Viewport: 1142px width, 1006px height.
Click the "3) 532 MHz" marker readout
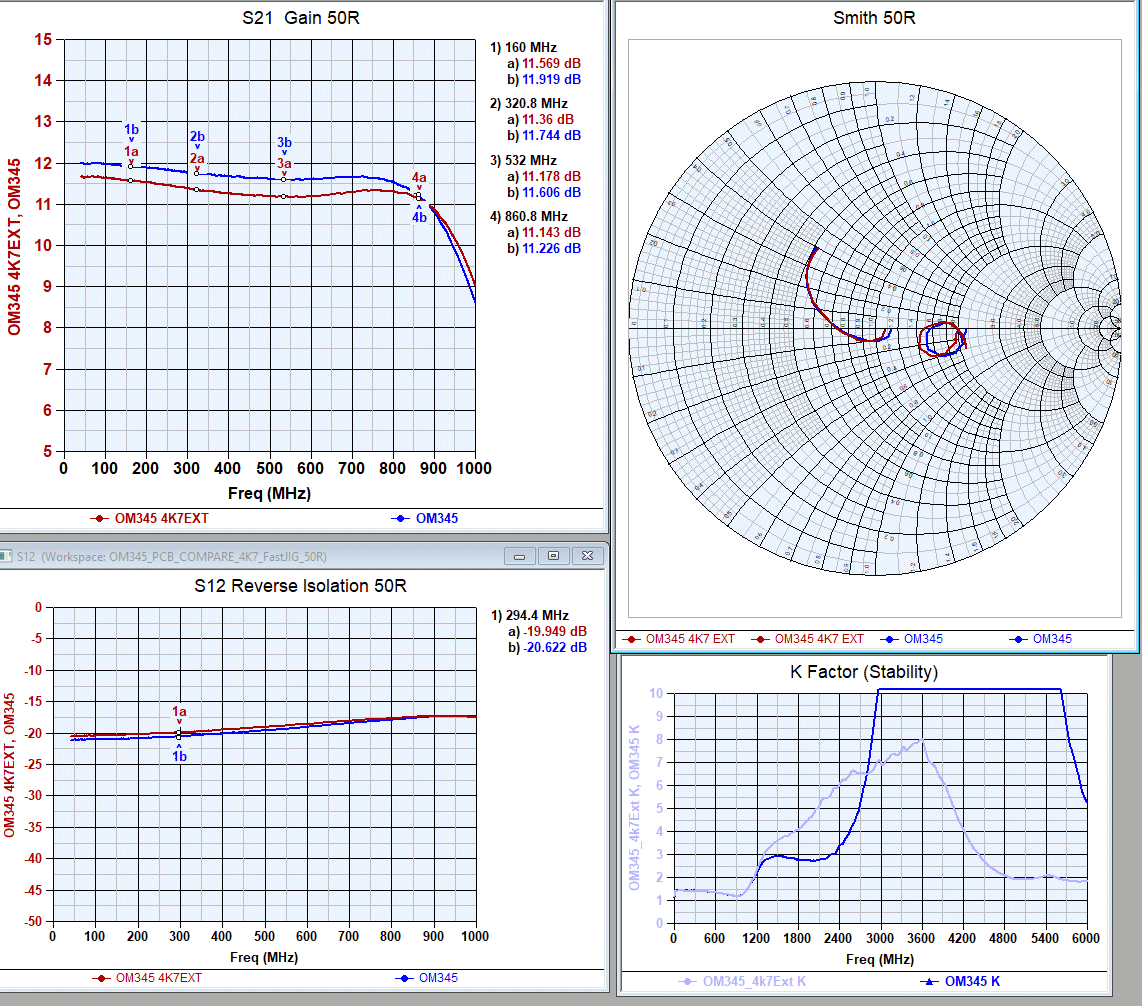[x=523, y=161]
